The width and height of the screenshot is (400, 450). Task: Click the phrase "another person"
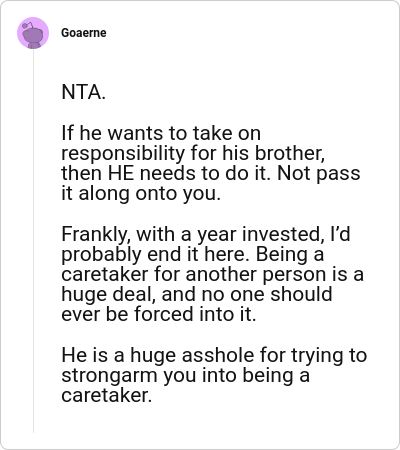256,275
